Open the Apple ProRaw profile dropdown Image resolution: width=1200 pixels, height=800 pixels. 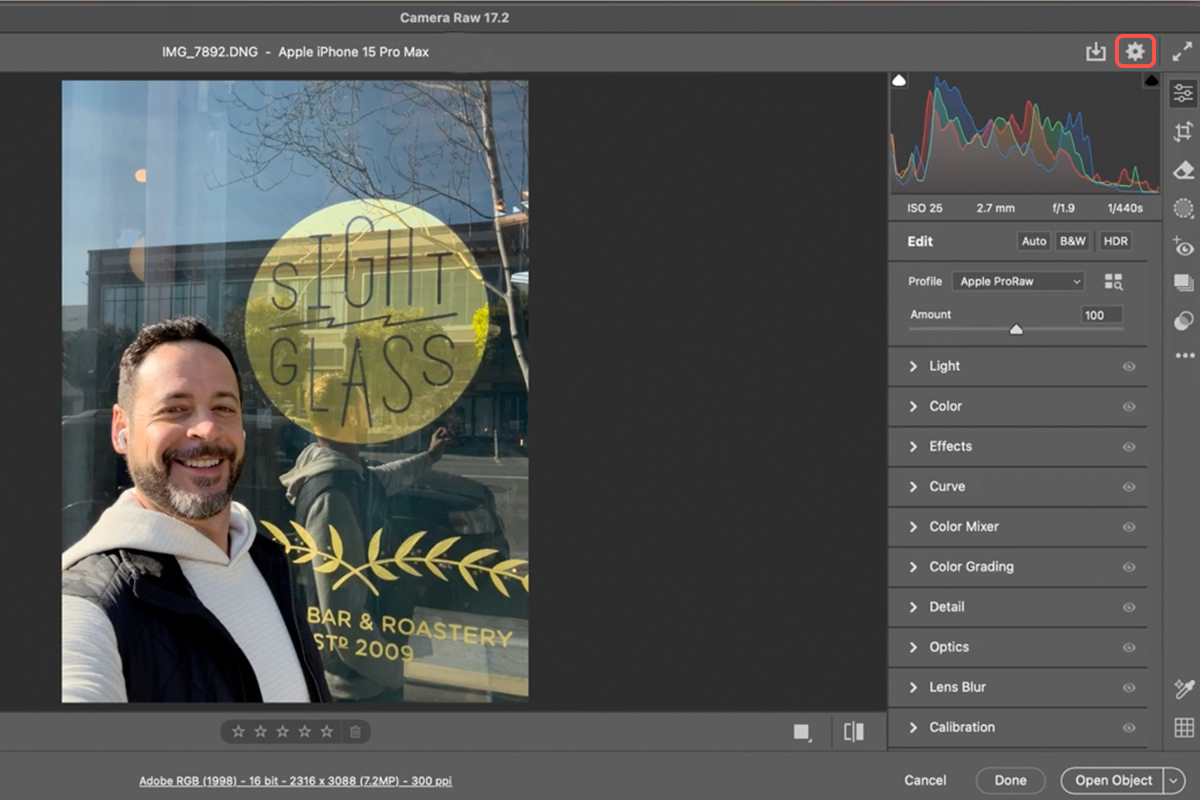coord(1018,282)
